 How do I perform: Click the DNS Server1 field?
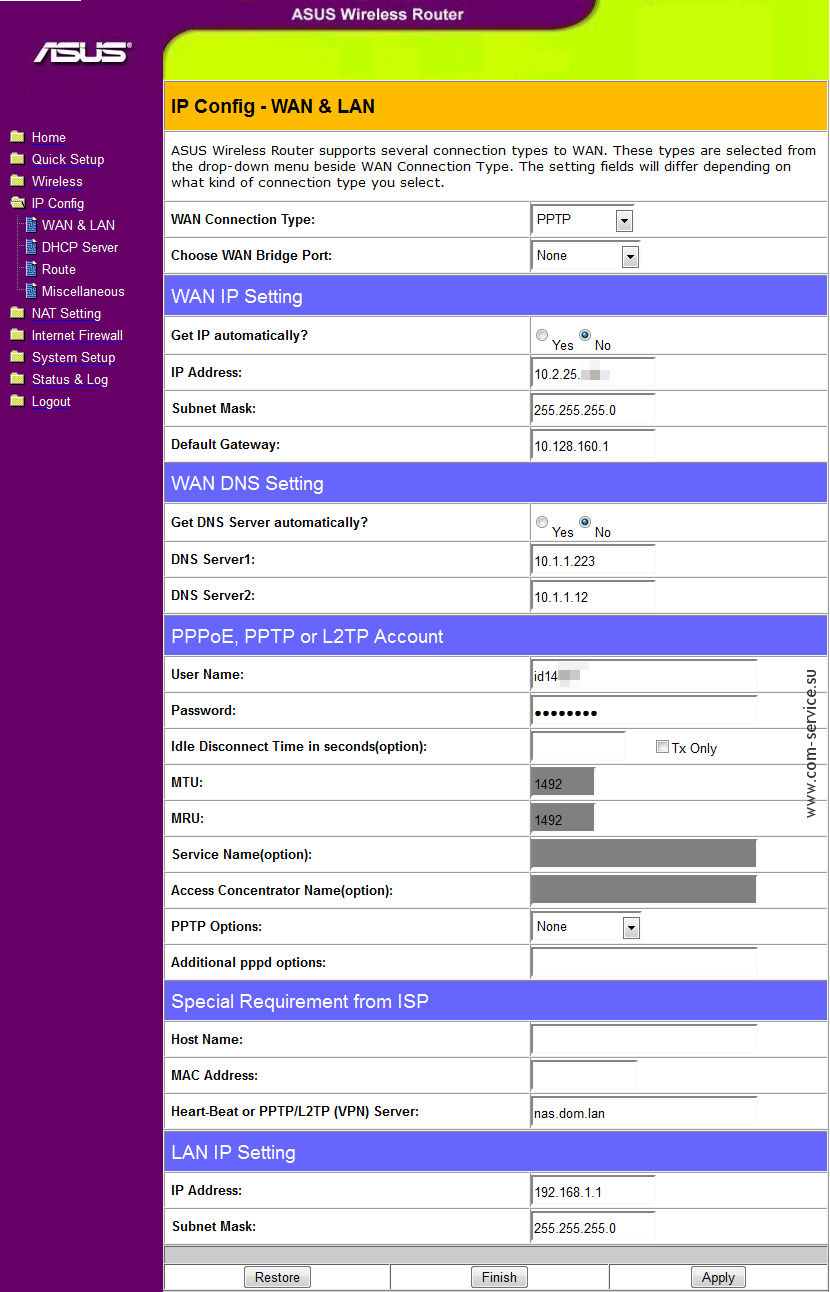pyautogui.click(x=594, y=560)
